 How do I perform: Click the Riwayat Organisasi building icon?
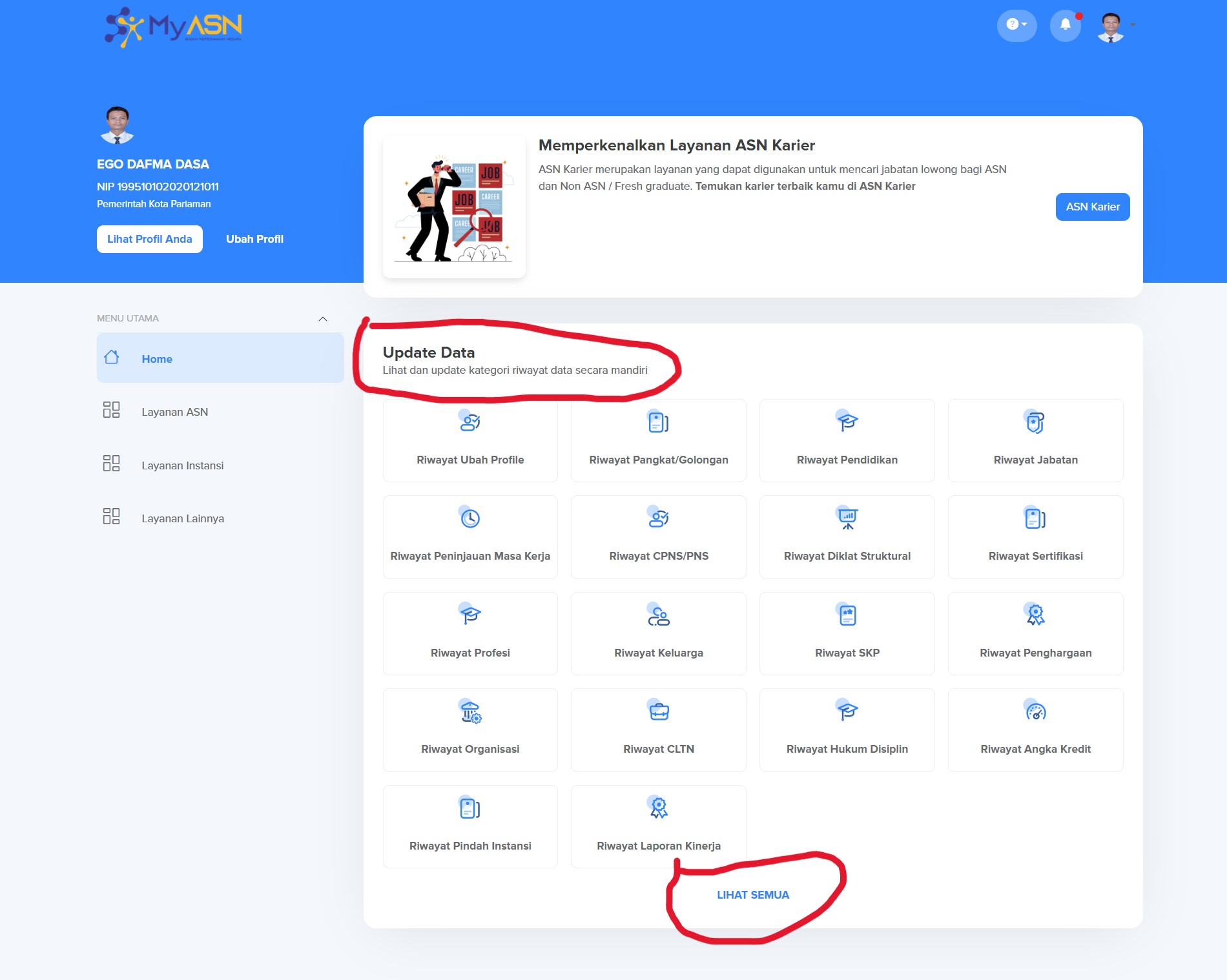[x=469, y=711]
